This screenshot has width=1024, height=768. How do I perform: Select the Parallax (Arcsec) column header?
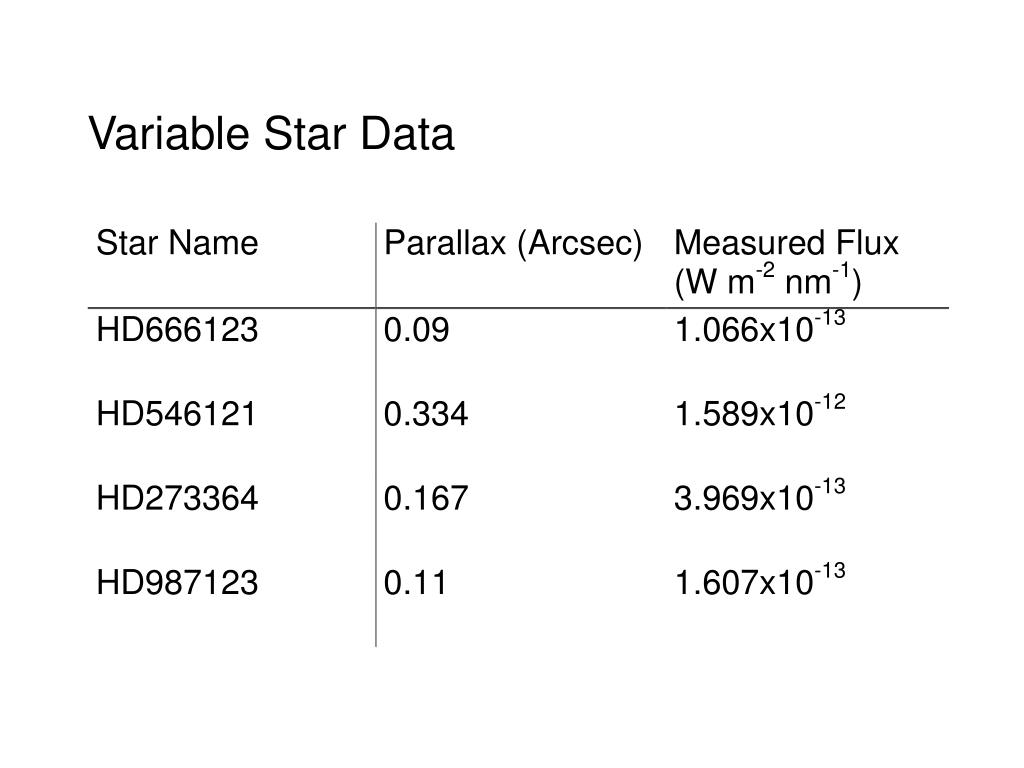tap(513, 244)
